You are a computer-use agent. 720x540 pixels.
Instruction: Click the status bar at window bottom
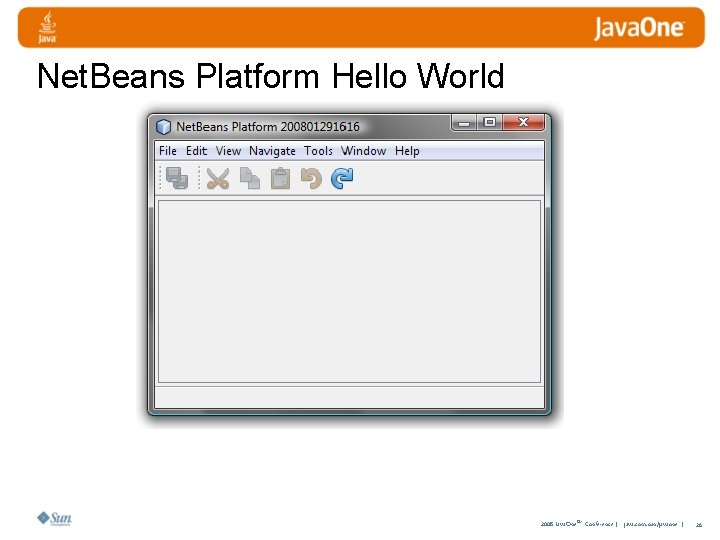point(349,397)
